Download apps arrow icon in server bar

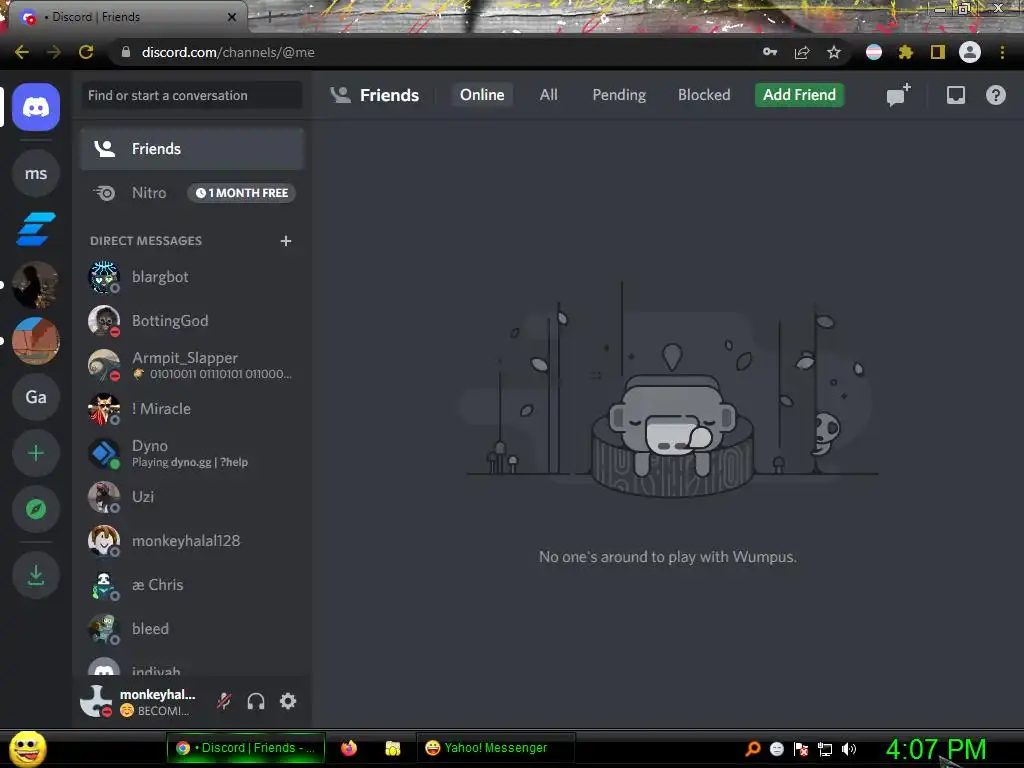[x=36, y=575]
